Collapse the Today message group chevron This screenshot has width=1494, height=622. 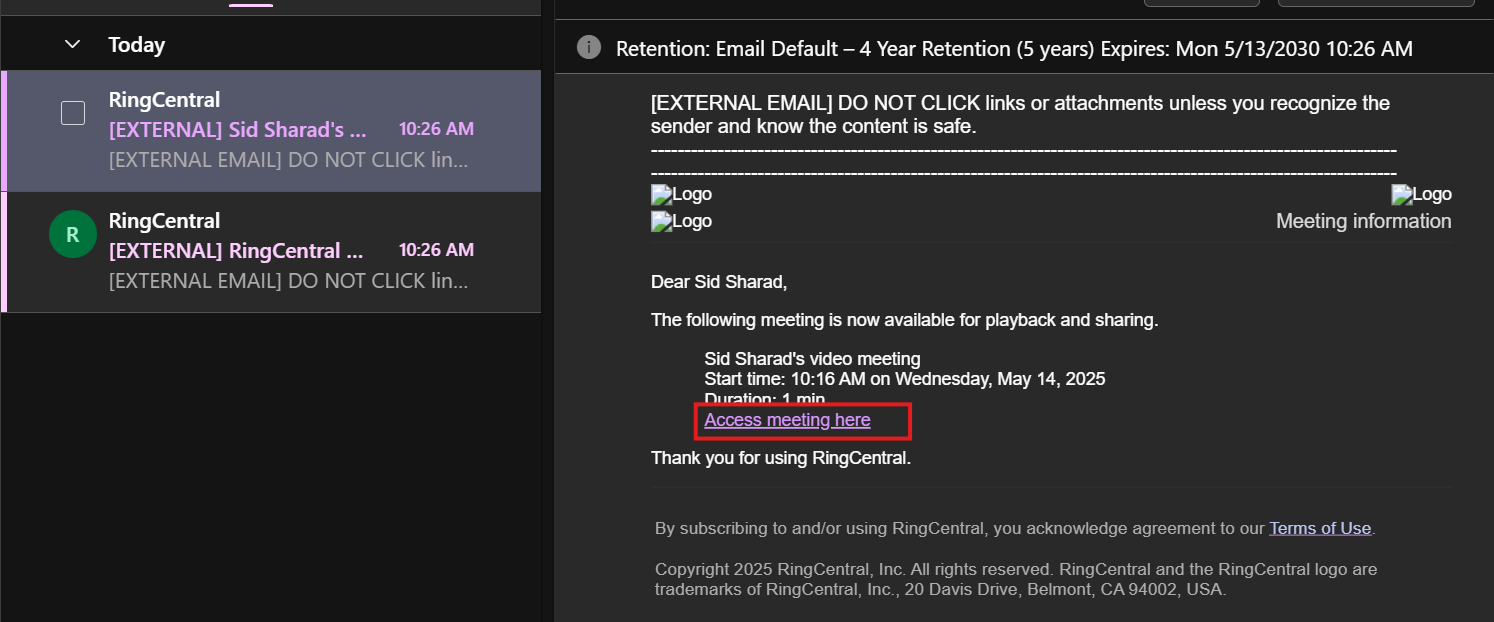[72, 44]
